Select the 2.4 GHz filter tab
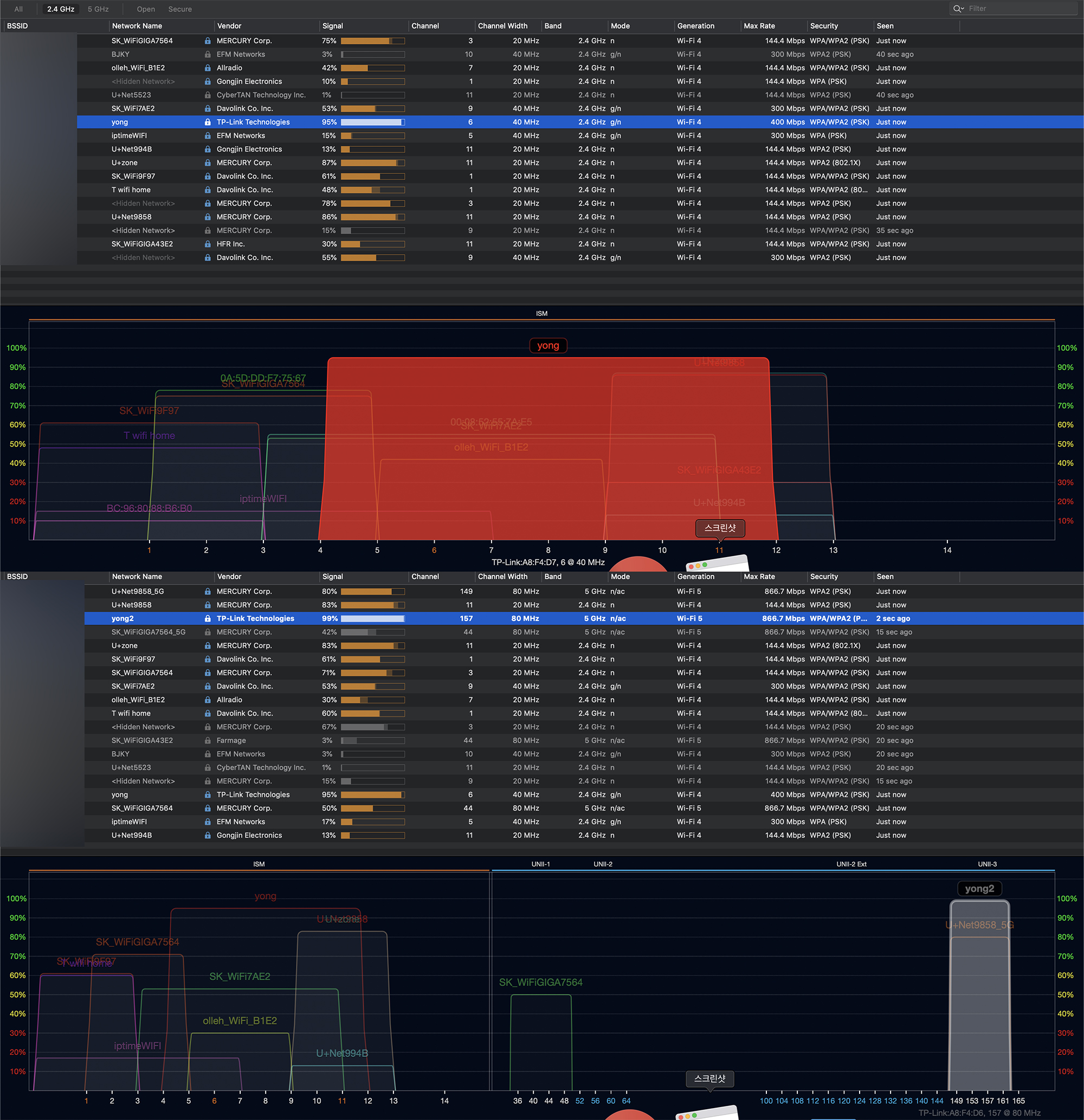Screen dimensions: 1084x1120 tap(61, 9)
